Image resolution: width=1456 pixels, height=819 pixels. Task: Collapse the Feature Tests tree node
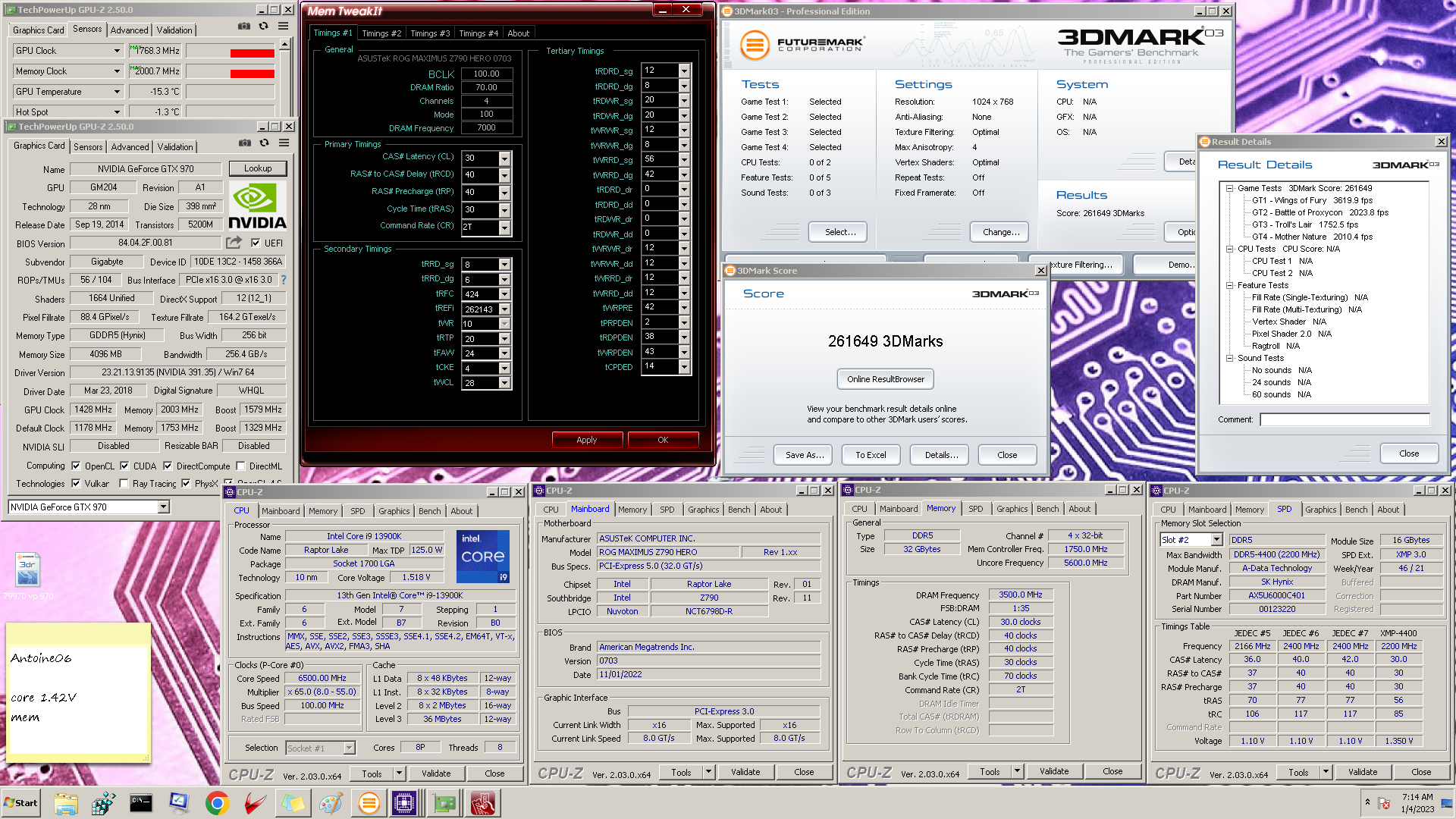point(1229,285)
